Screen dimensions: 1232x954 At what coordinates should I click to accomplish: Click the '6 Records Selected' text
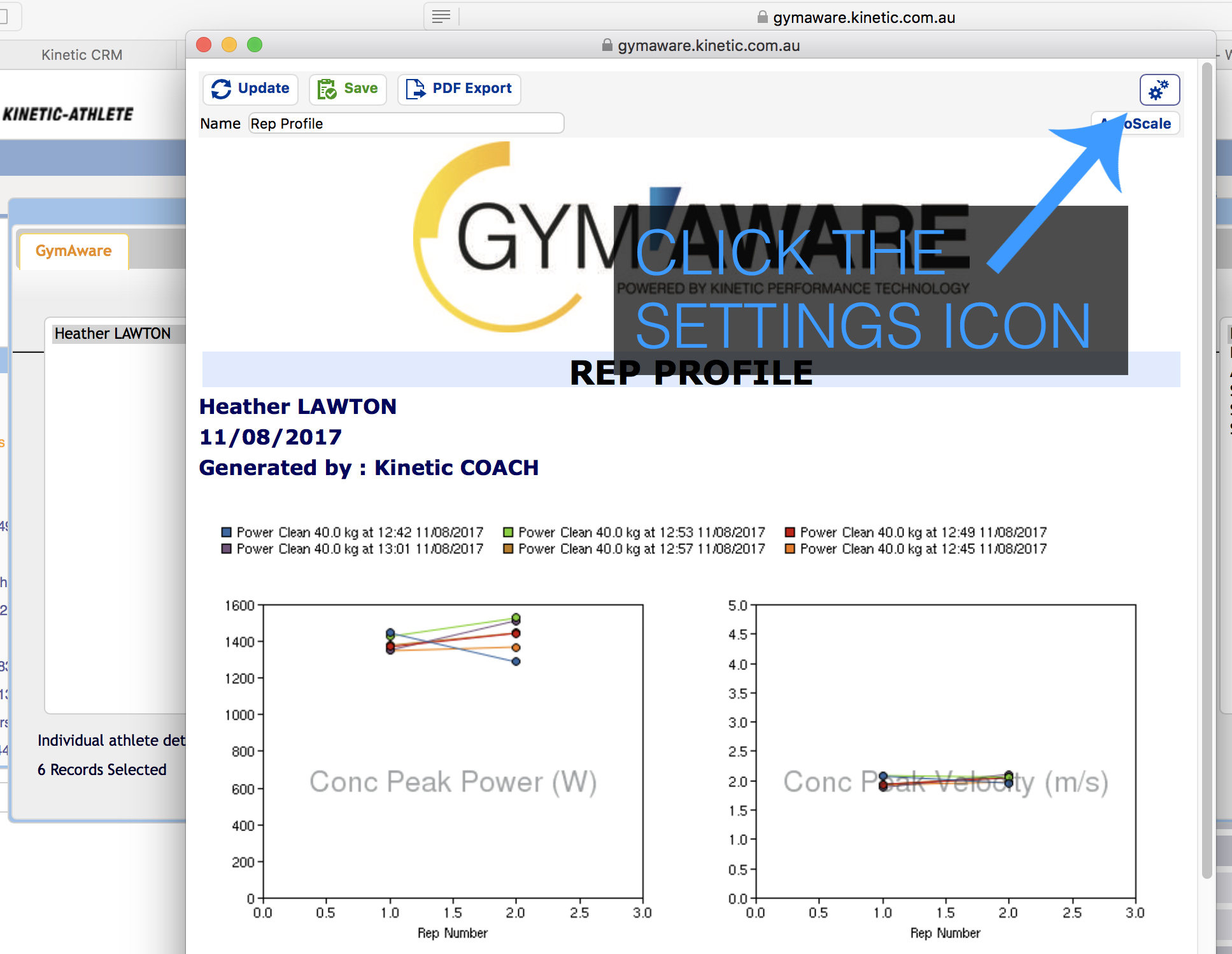coord(102,769)
